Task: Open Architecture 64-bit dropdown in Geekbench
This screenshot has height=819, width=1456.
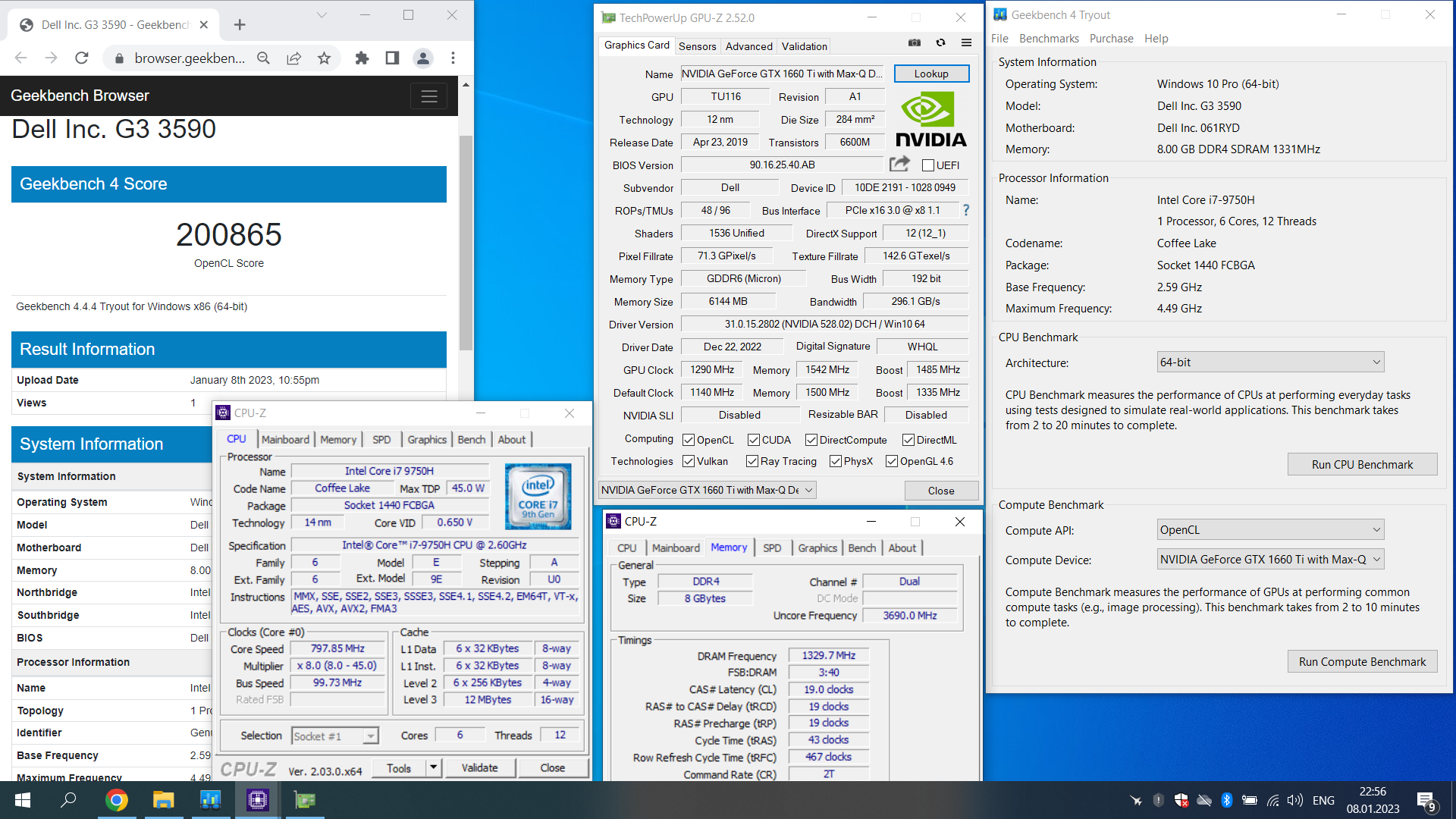Action: point(1271,362)
